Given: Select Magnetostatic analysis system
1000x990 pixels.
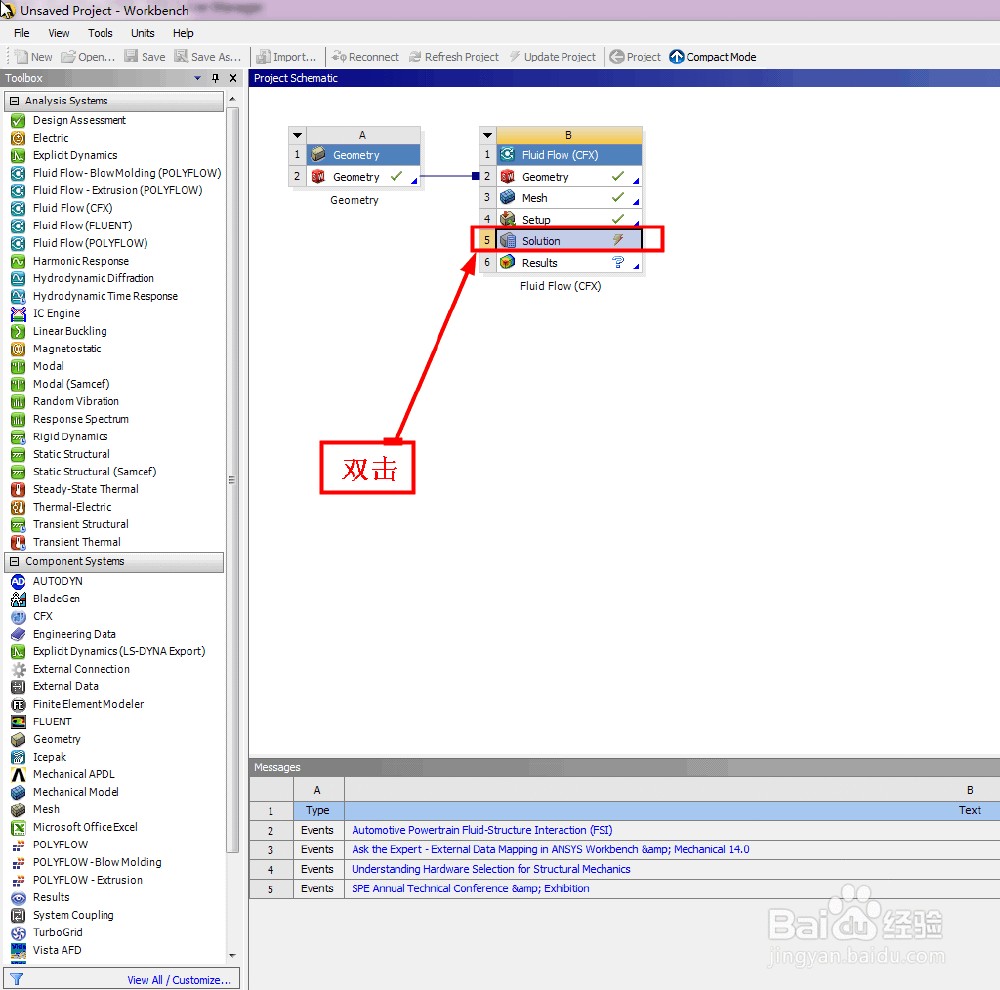Looking at the screenshot, I should pos(67,348).
